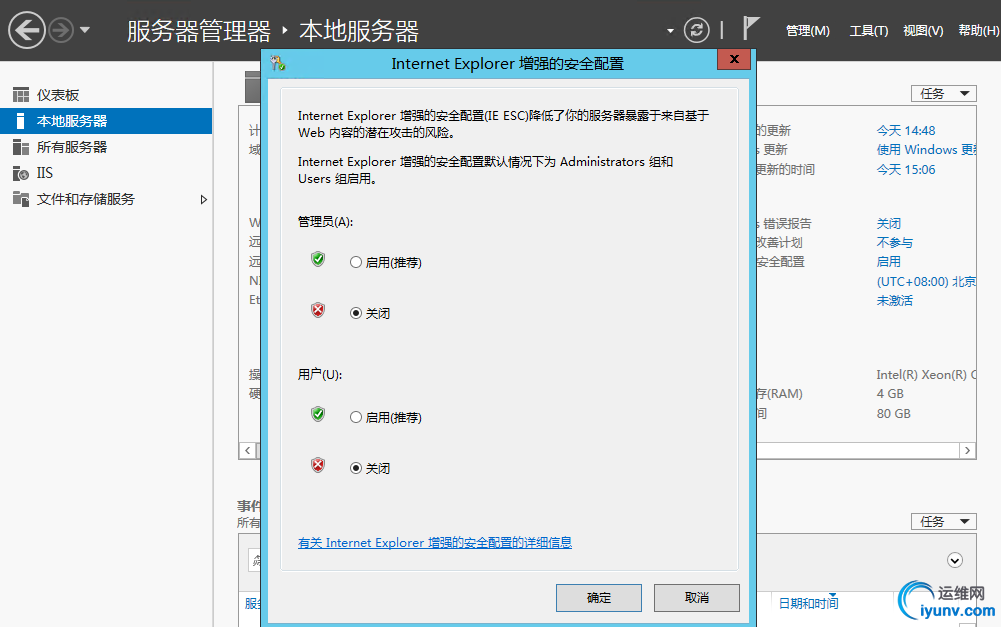The height and width of the screenshot is (627, 1001).
Task: Expand the small dropdown left of refresh
Action: 670,31
